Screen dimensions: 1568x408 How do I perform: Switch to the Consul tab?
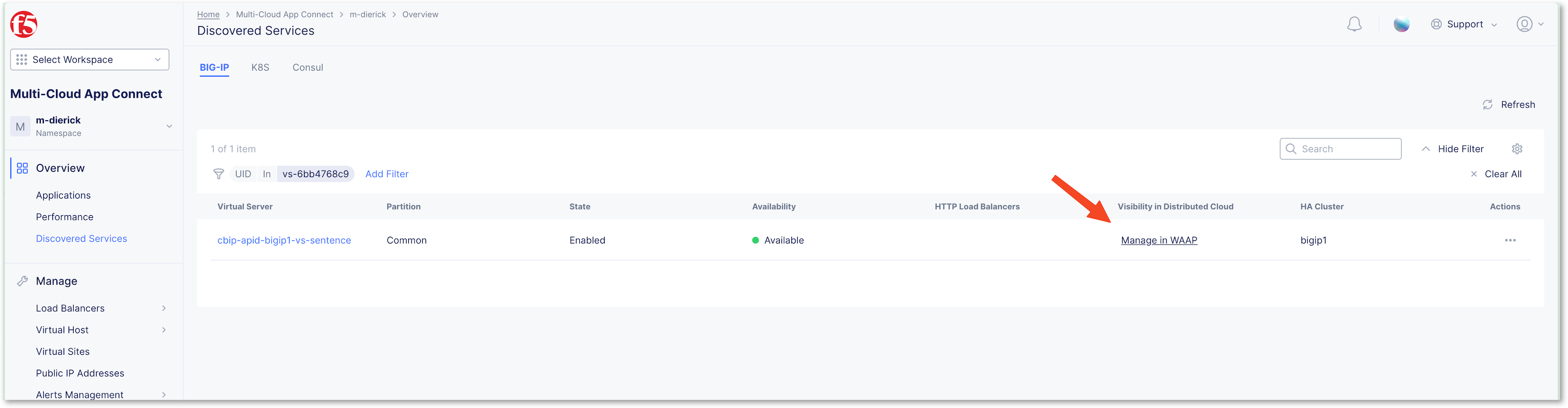307,67
